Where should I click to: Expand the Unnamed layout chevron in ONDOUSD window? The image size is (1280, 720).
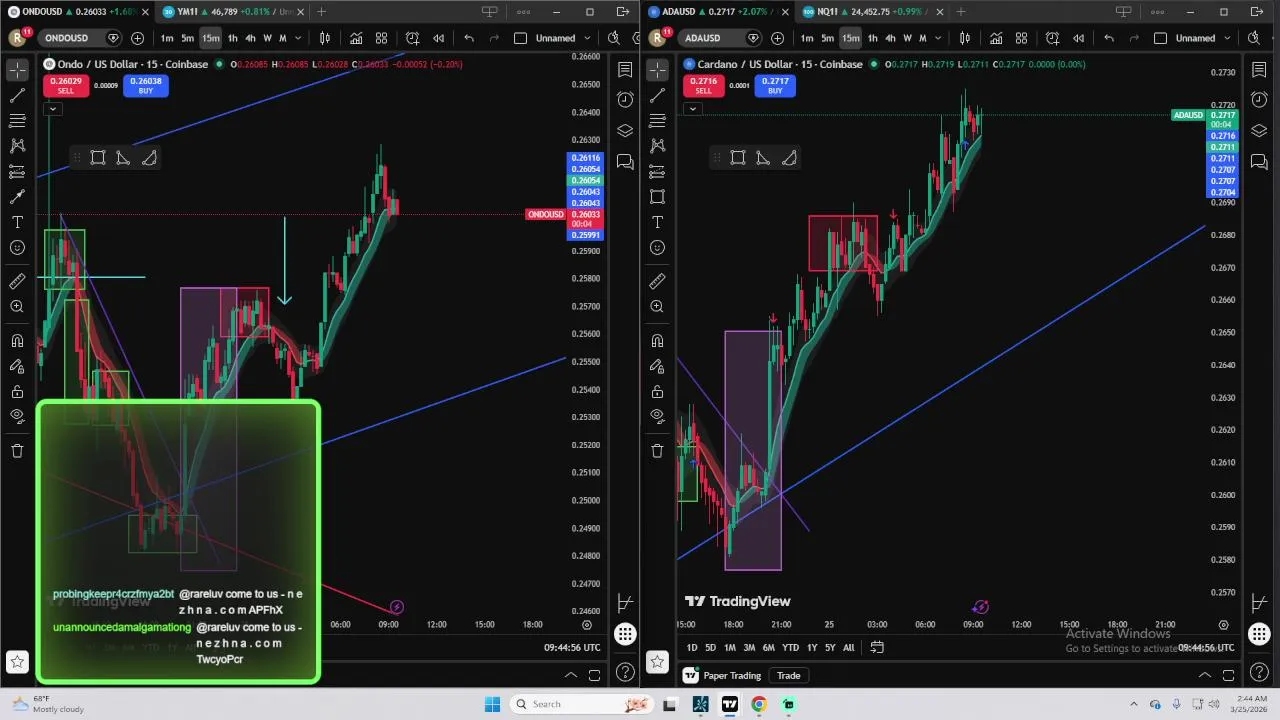coord(587,38)
